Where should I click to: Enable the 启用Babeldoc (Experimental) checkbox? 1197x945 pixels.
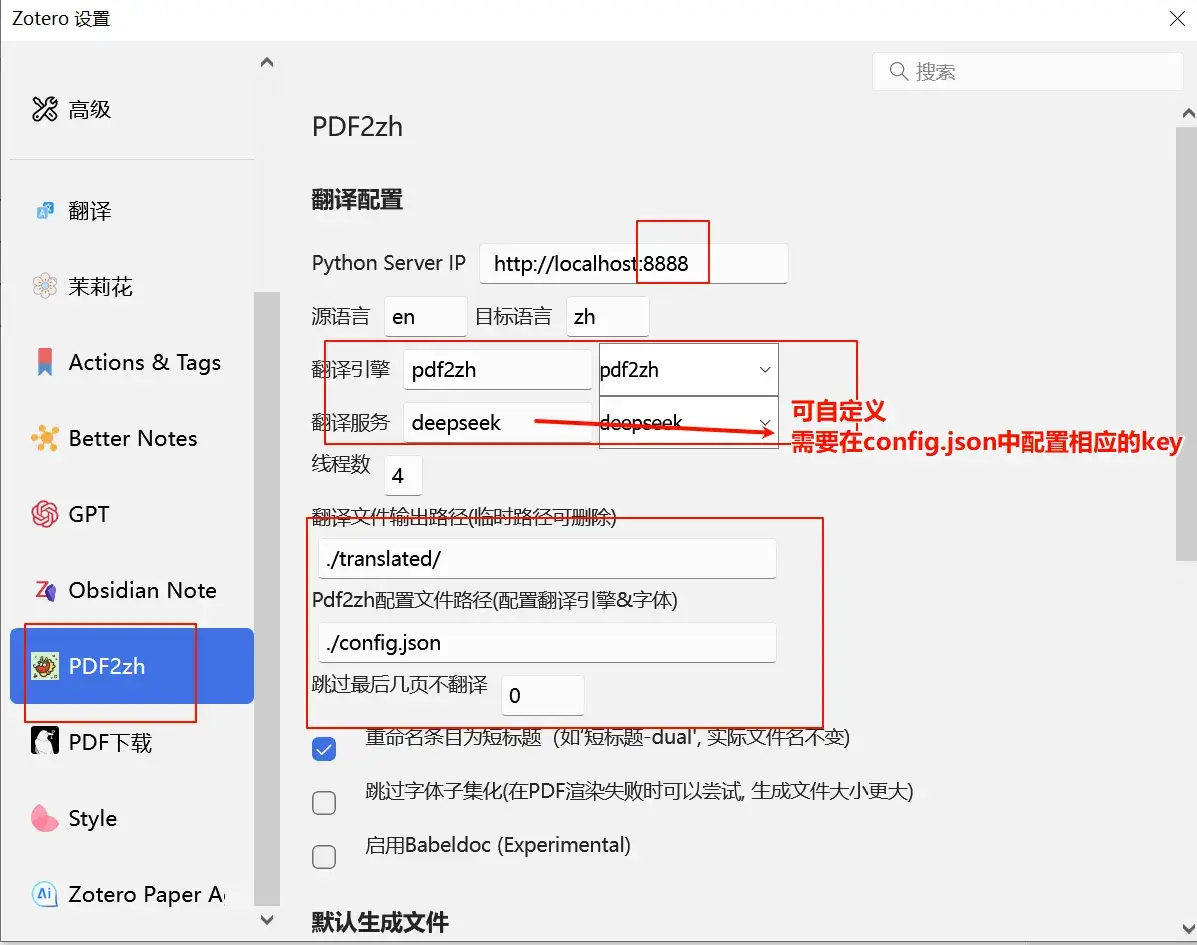(324, 857)
